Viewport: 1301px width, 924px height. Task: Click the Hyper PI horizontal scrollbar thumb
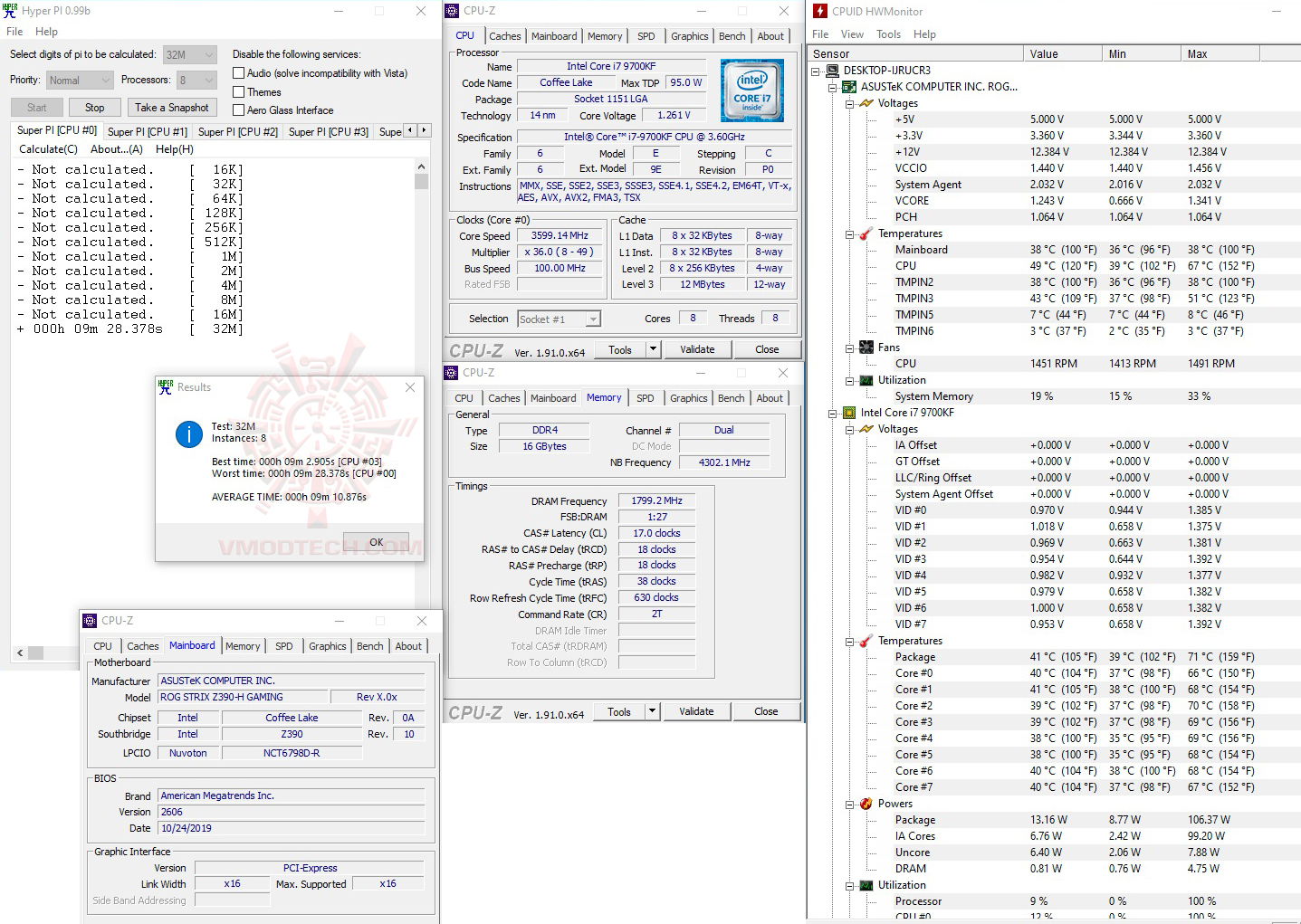click(35, 653)
